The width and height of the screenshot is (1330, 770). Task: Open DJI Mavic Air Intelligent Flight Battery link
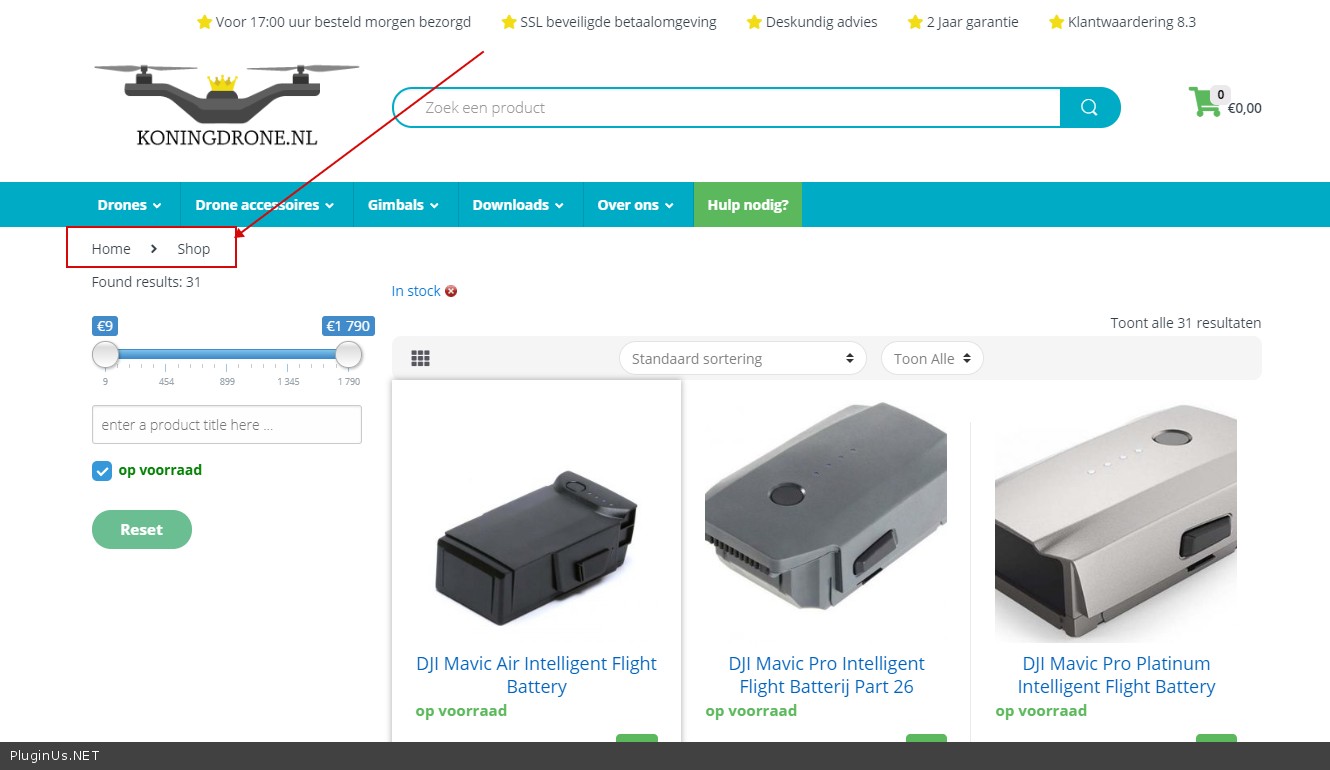[x=536, y=675]
